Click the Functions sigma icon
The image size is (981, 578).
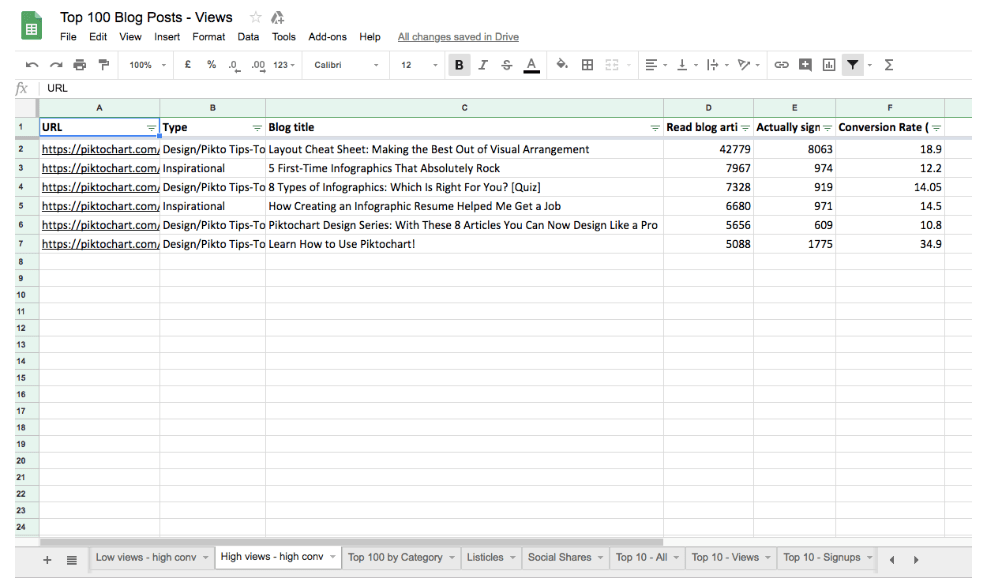pyautogui.click(x=888, y=64)
